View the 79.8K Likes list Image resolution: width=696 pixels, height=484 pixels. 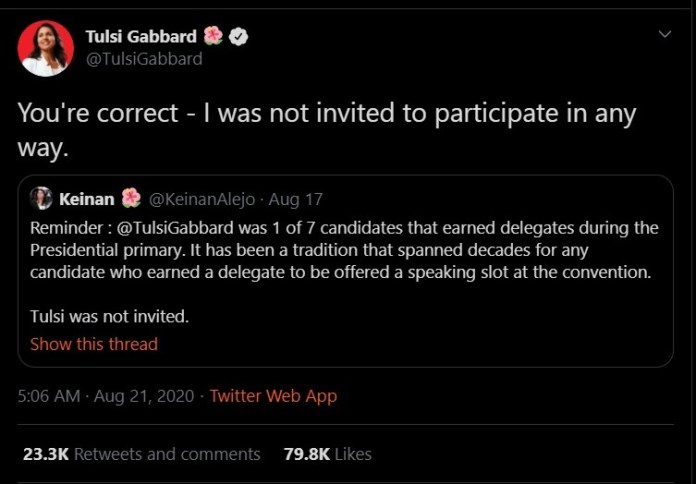coord(327,454)
